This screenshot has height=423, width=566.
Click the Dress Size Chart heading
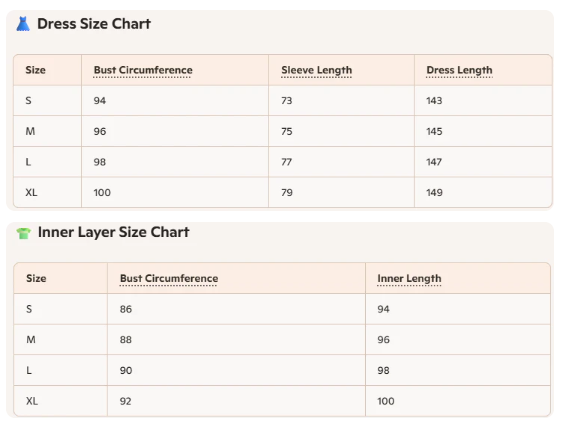pos(94,24)
